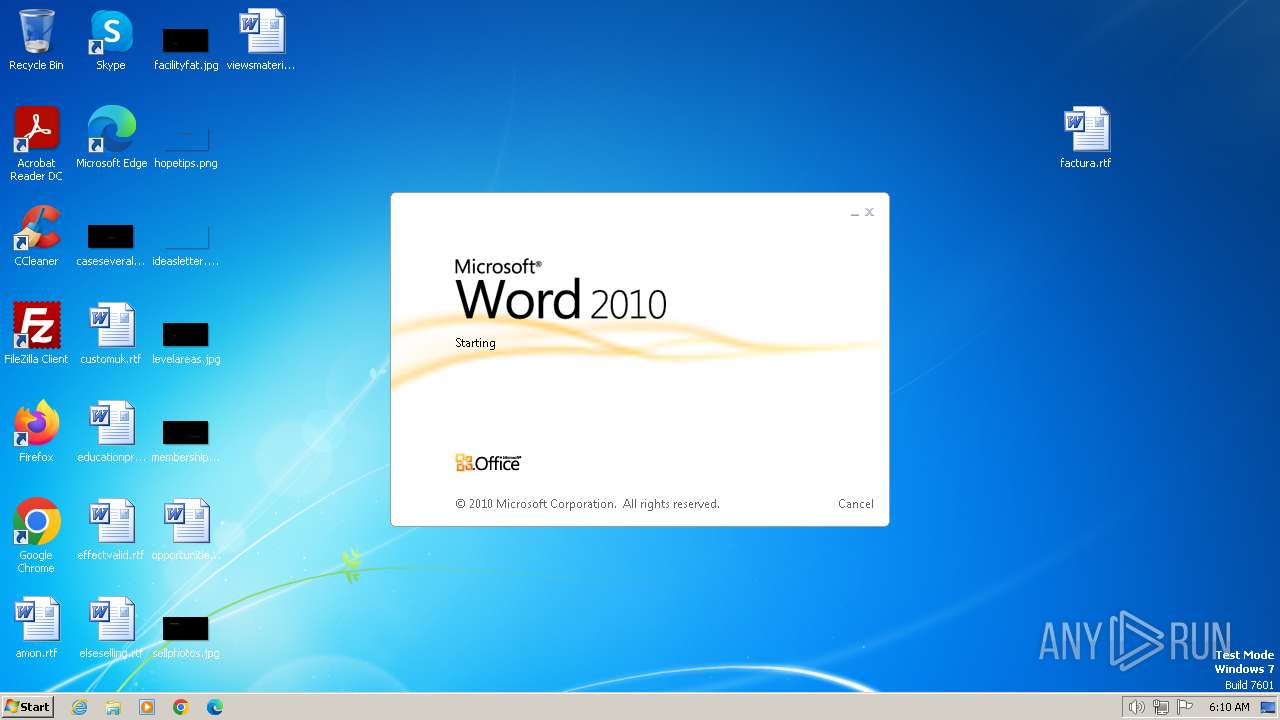Select the effectvalid.rtf document
Screen dimensions: 1280x720
click(111, 530)
